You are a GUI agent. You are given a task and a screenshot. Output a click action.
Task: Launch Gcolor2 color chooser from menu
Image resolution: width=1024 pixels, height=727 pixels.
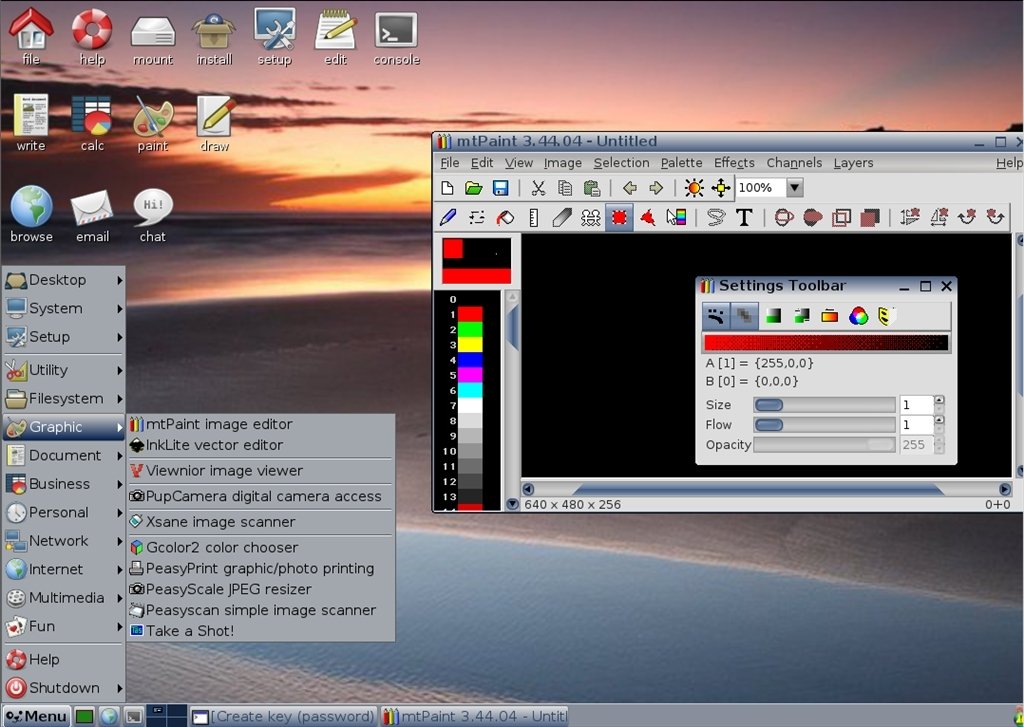coord(261,547)
